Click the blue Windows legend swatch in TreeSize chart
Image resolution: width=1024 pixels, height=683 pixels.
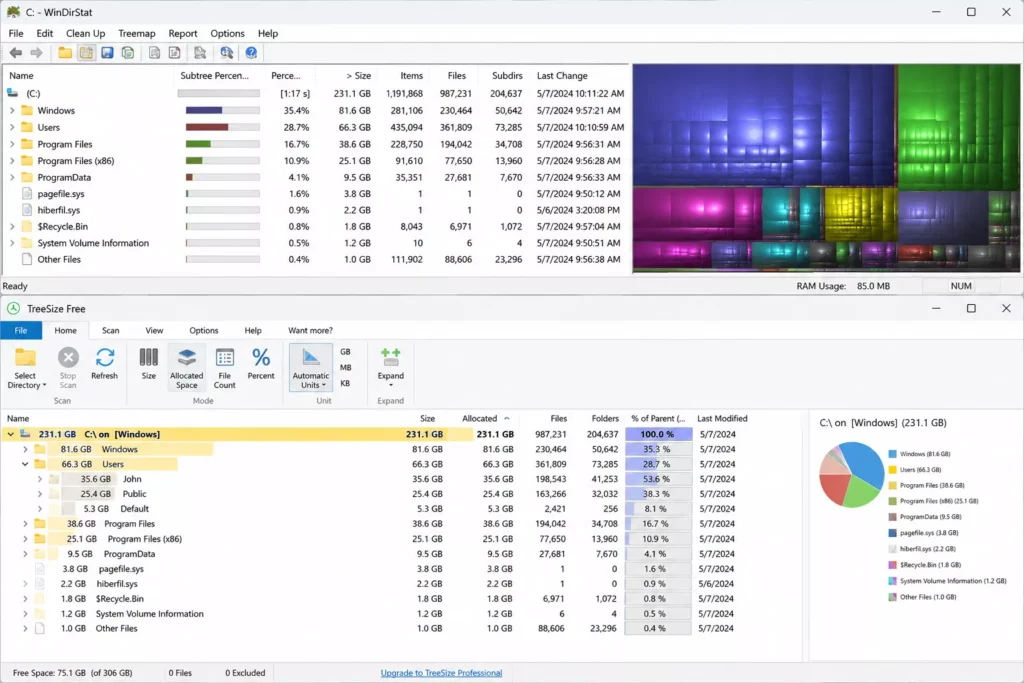click(892, 454)
